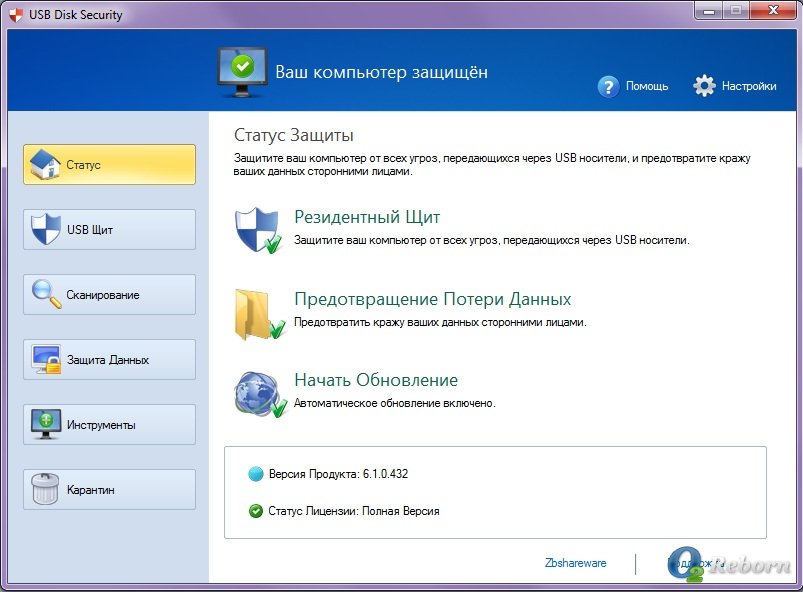
Task: Open the Статус tab in sidebar
Action: click(109, 164)
